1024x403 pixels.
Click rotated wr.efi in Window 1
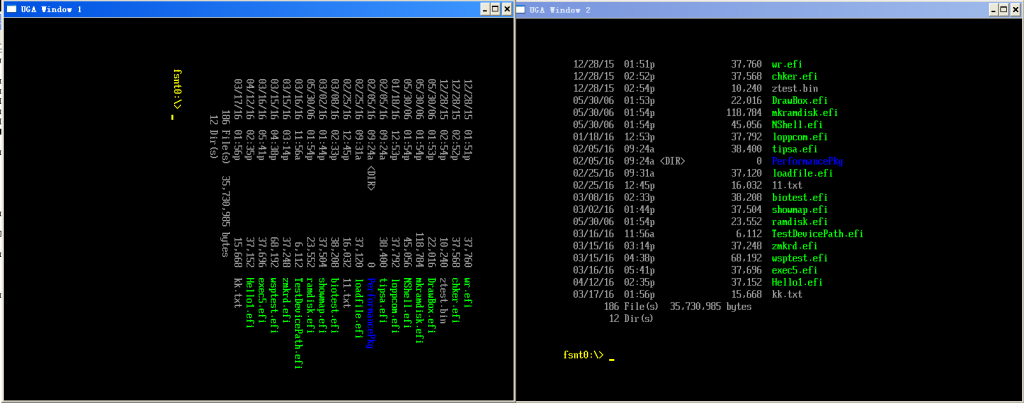click(468, 293)
